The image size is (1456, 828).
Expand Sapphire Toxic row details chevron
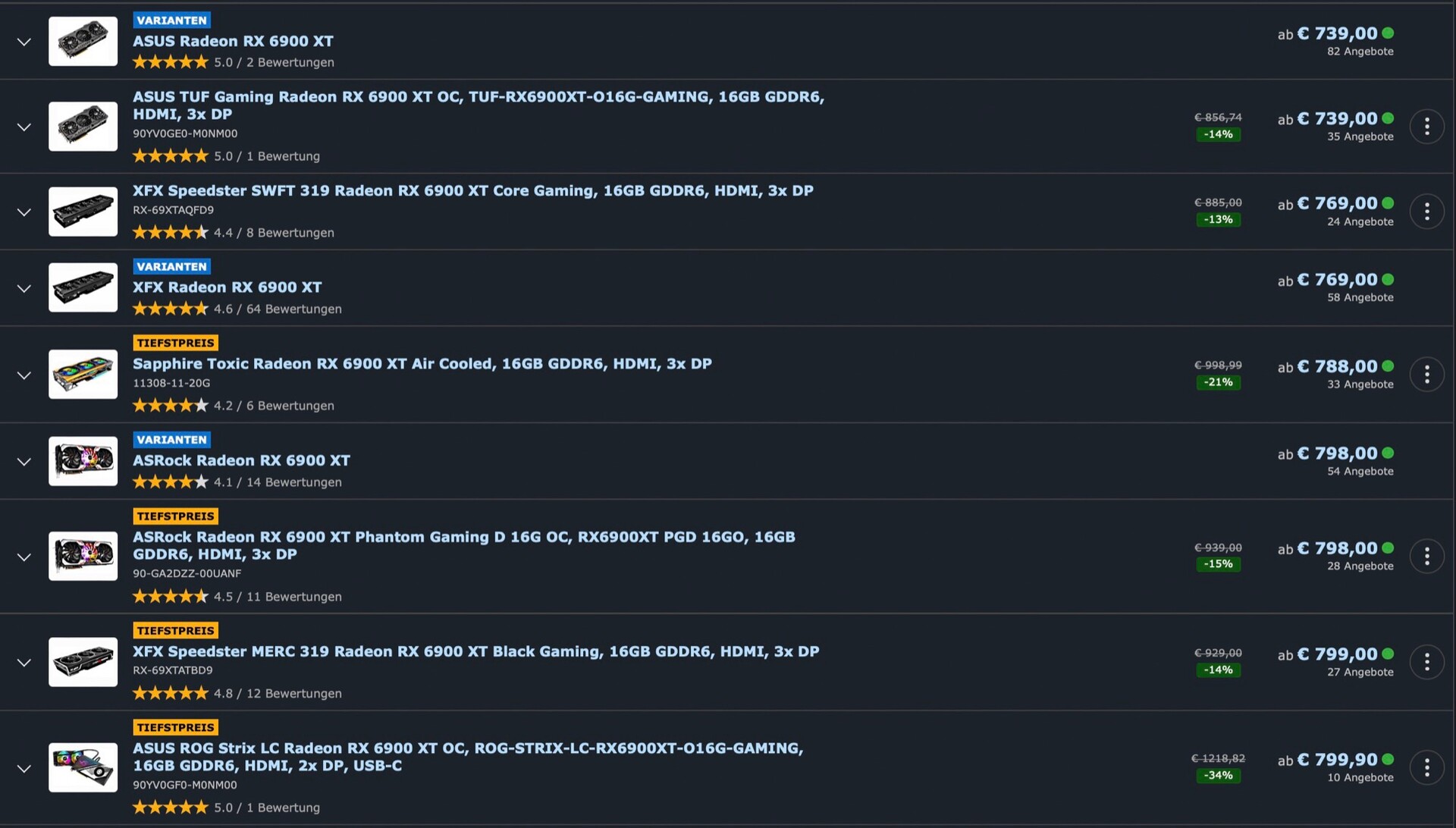coord(24,375)
